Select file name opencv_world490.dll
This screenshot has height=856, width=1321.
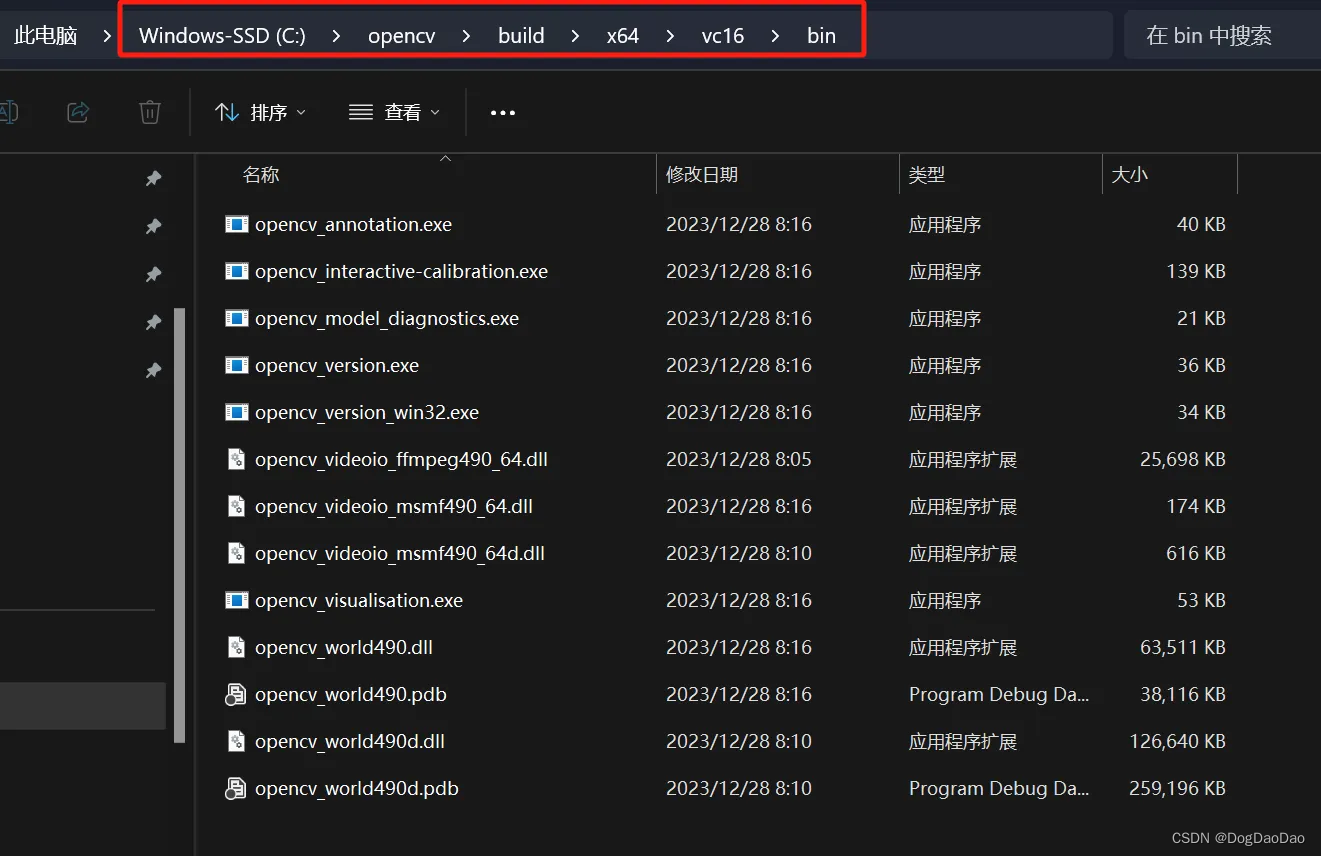coord(344,648)
